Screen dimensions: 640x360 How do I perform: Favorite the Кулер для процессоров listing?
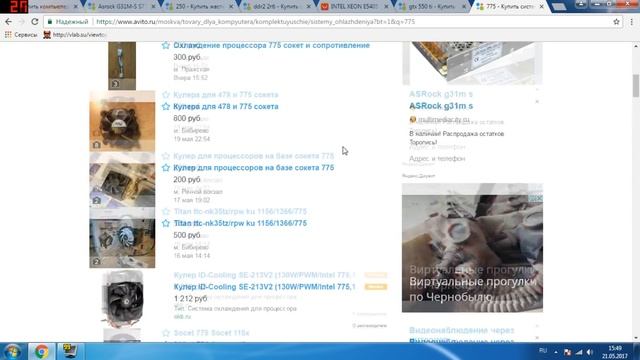point(165,168)
